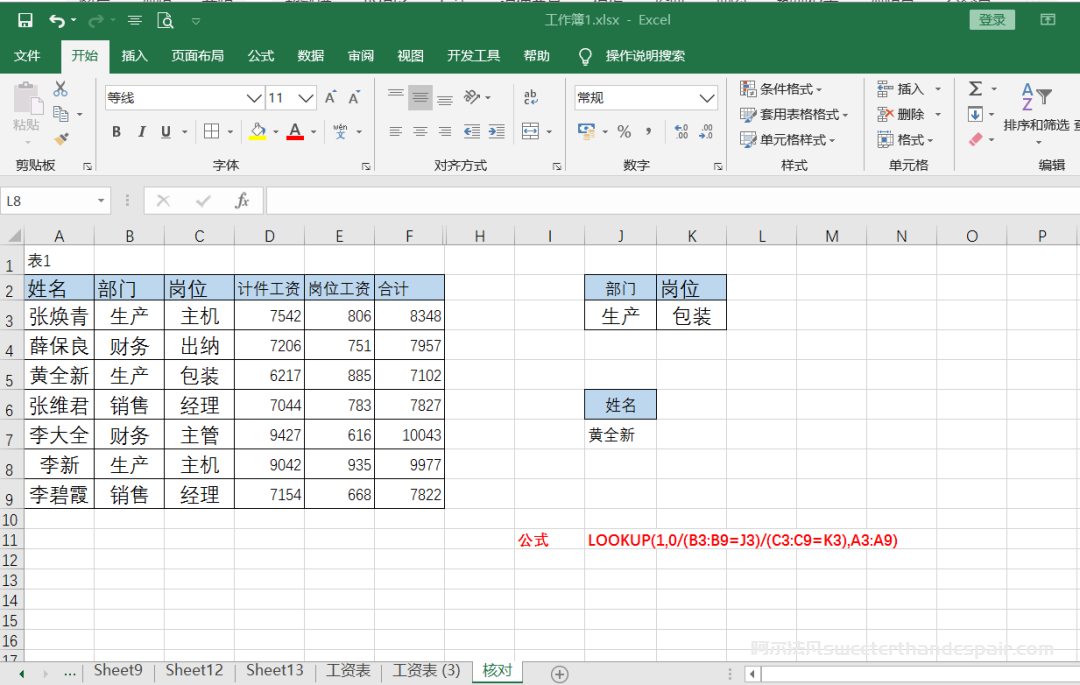Click Increase Decimal icon
This screenshot has width=1080, height=685.
click(x=681, y=131)
